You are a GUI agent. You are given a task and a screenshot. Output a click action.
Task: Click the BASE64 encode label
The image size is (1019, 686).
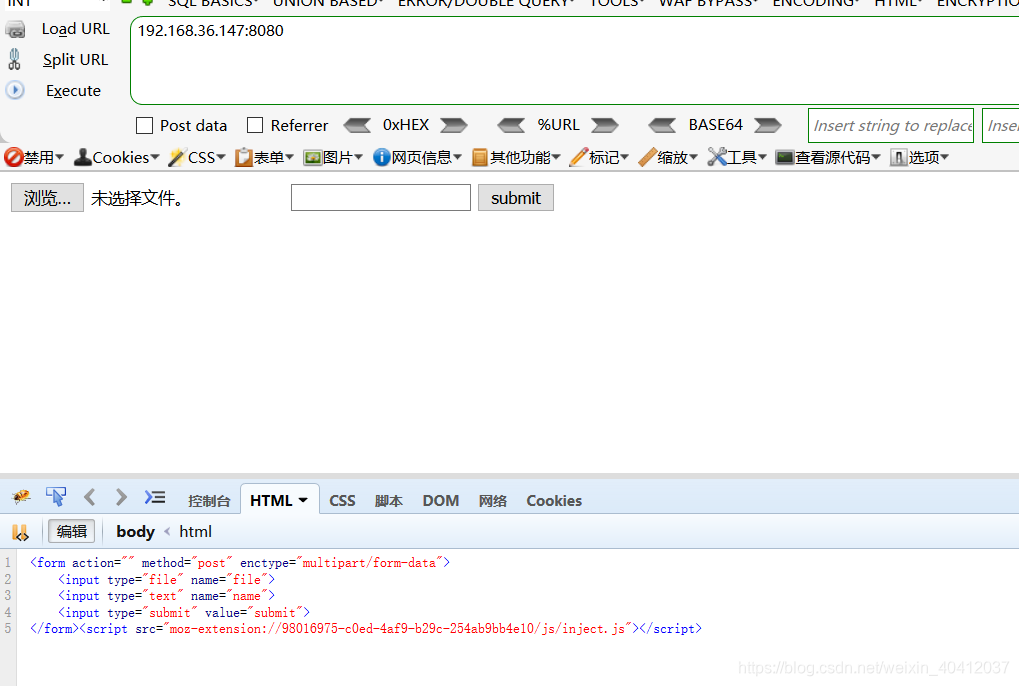(716, 125)
